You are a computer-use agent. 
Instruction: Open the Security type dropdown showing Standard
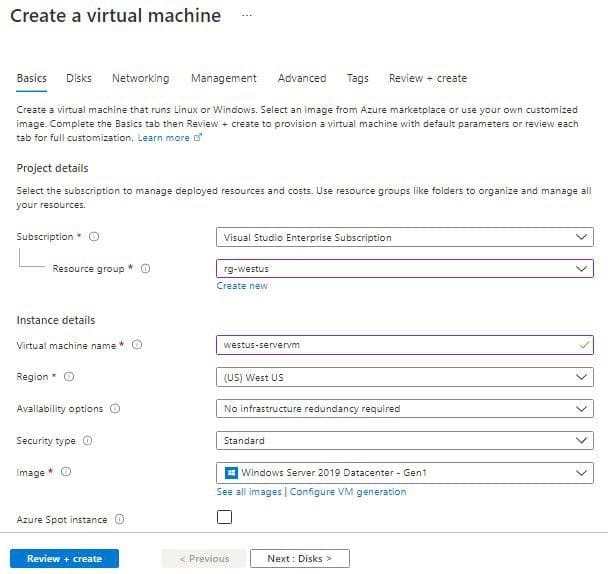point(404,440)
